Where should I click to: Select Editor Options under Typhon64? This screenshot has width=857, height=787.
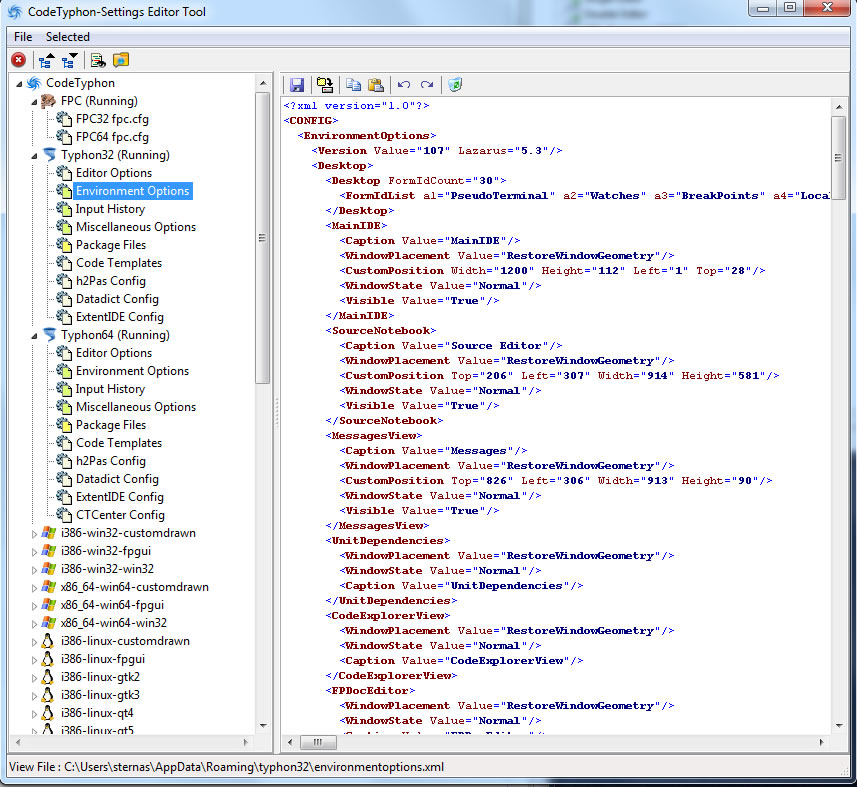click(114, 353)
